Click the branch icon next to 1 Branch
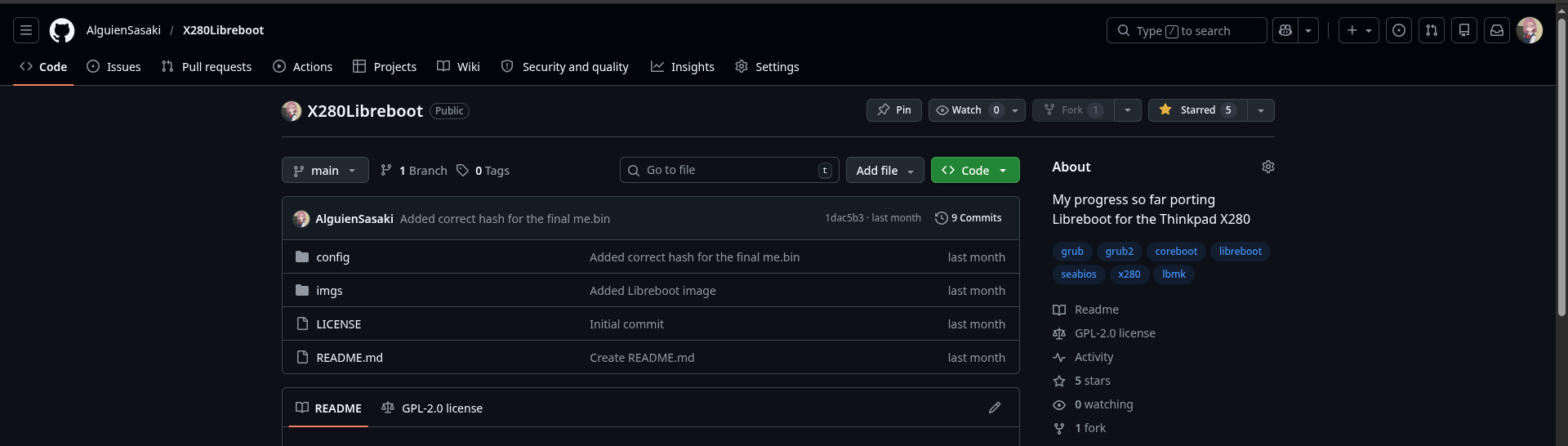 386,170
